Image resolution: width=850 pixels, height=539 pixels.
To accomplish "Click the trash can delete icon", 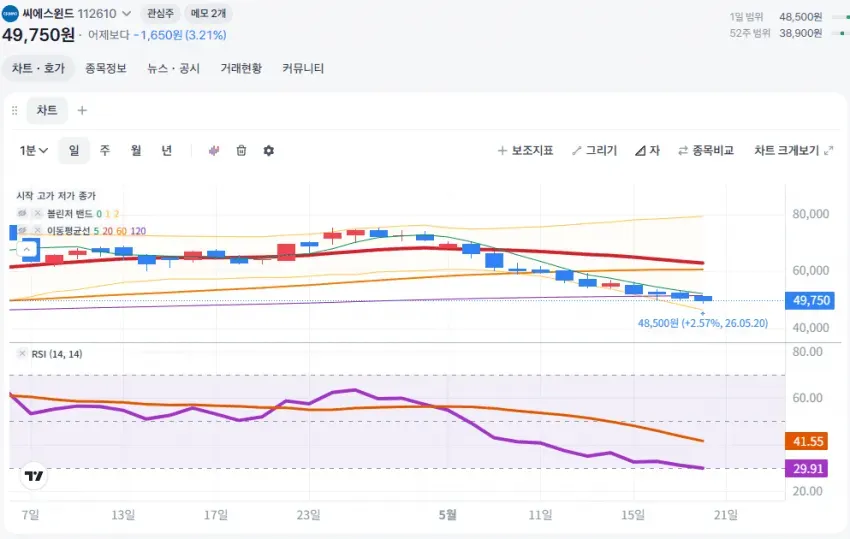I will [x=241, y=151].
